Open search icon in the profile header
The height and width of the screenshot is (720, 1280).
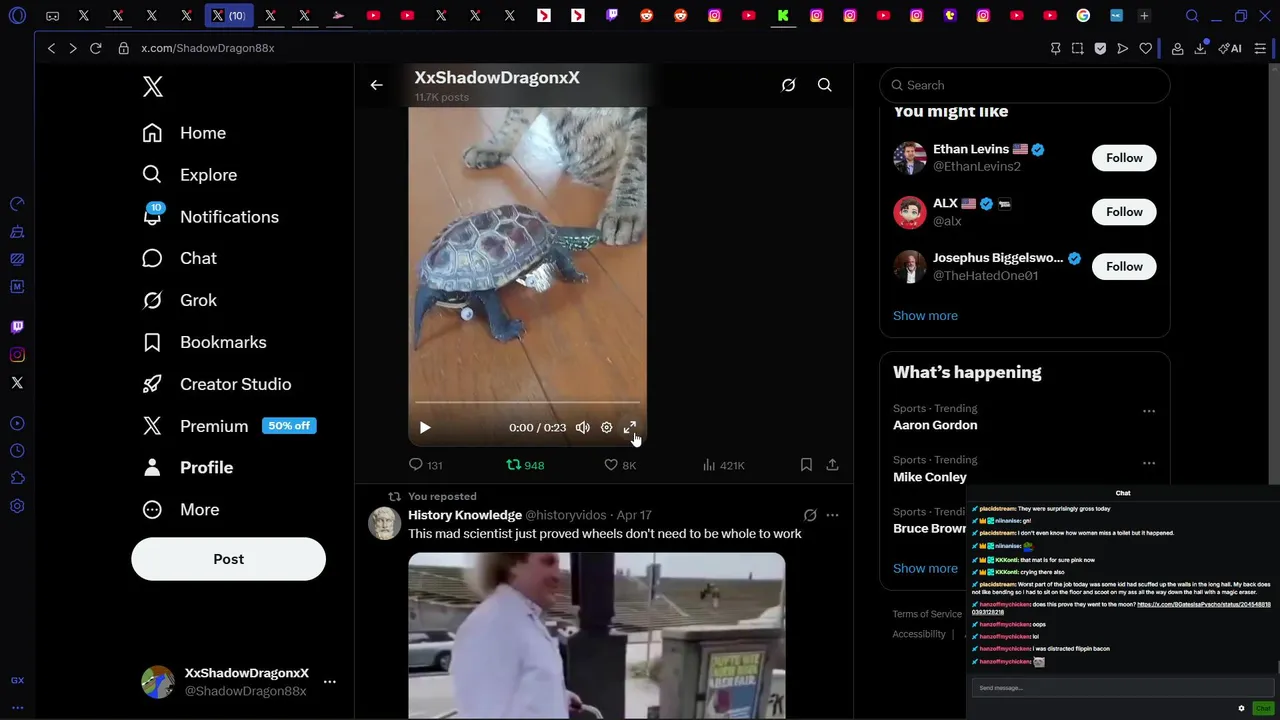[824, 85]
